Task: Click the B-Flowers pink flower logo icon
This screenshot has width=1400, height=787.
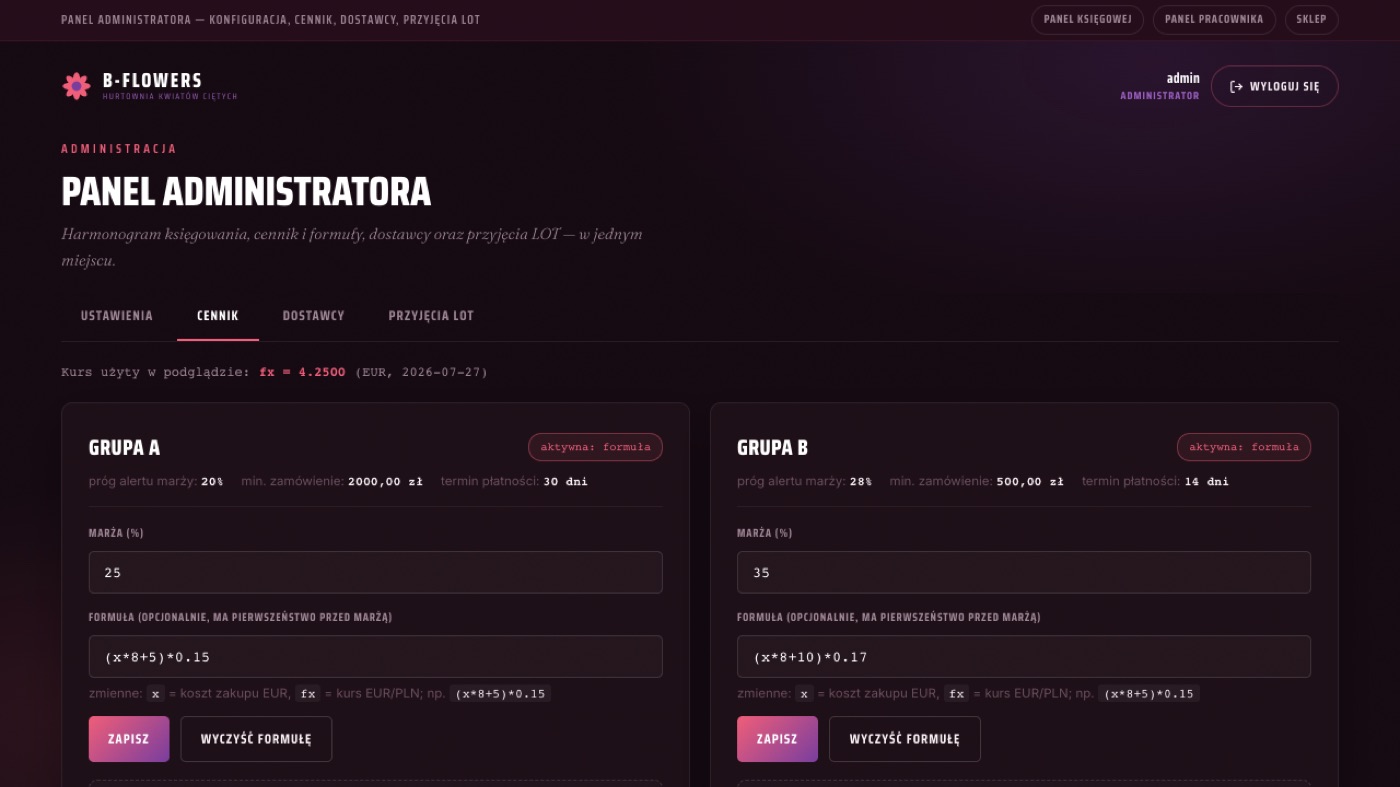Action: point(76,86)
